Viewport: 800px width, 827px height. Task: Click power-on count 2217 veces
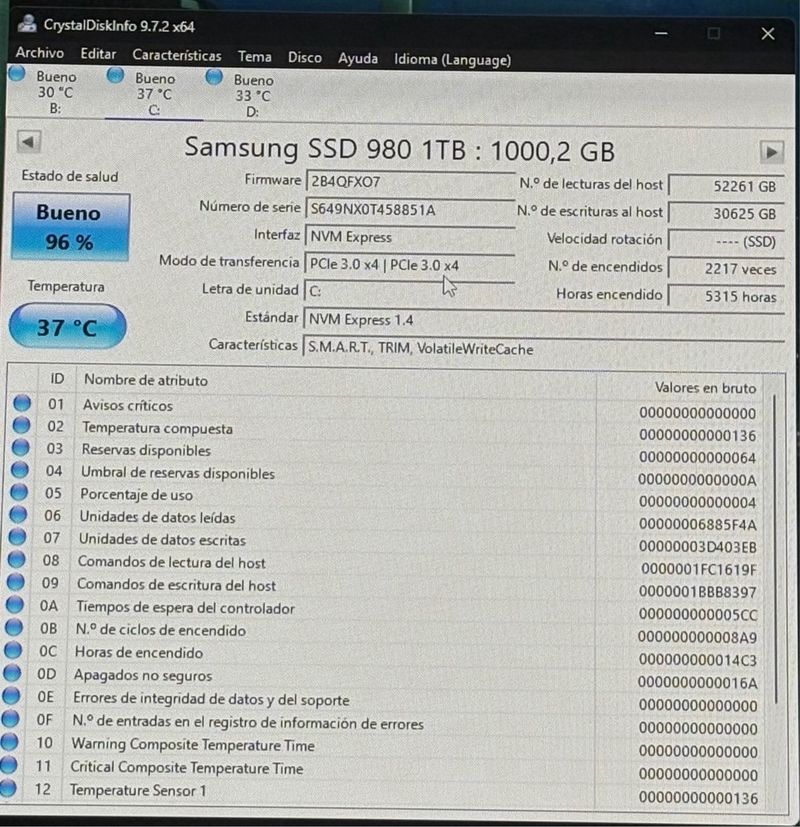pos(726,268)
